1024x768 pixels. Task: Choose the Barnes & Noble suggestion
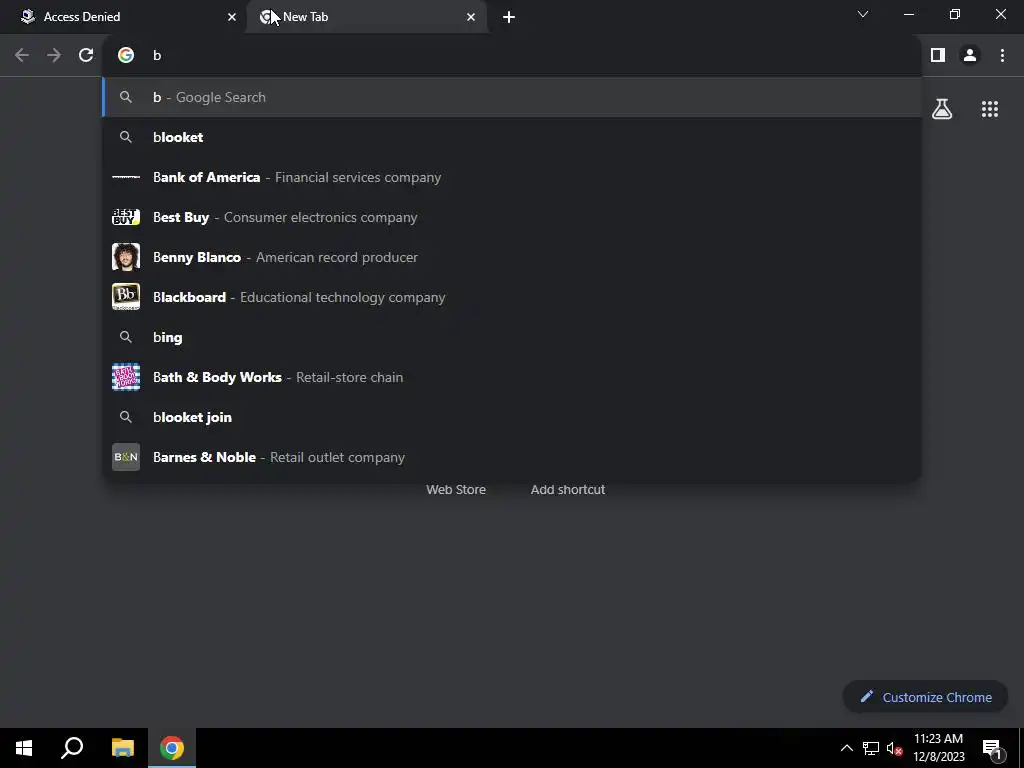(x=512, y=457)
